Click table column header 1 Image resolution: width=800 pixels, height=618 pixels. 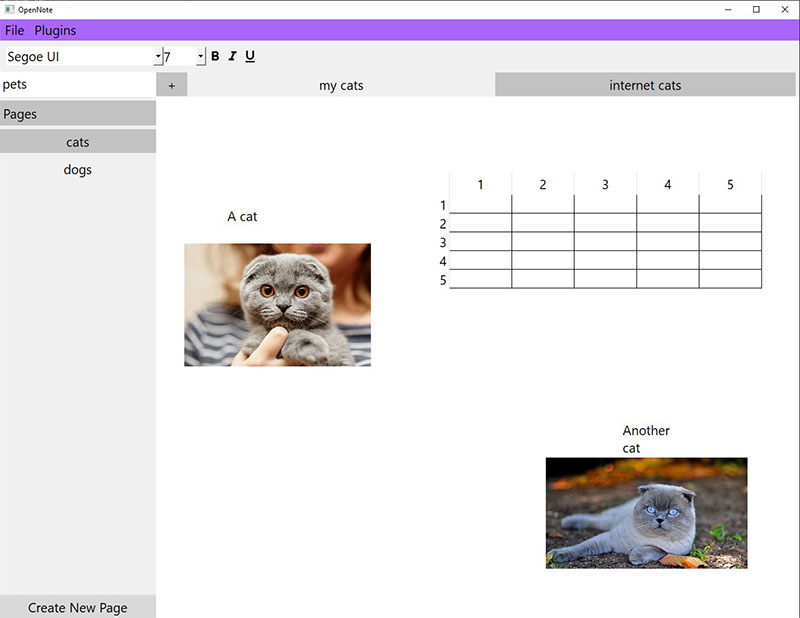coord(480,184)
